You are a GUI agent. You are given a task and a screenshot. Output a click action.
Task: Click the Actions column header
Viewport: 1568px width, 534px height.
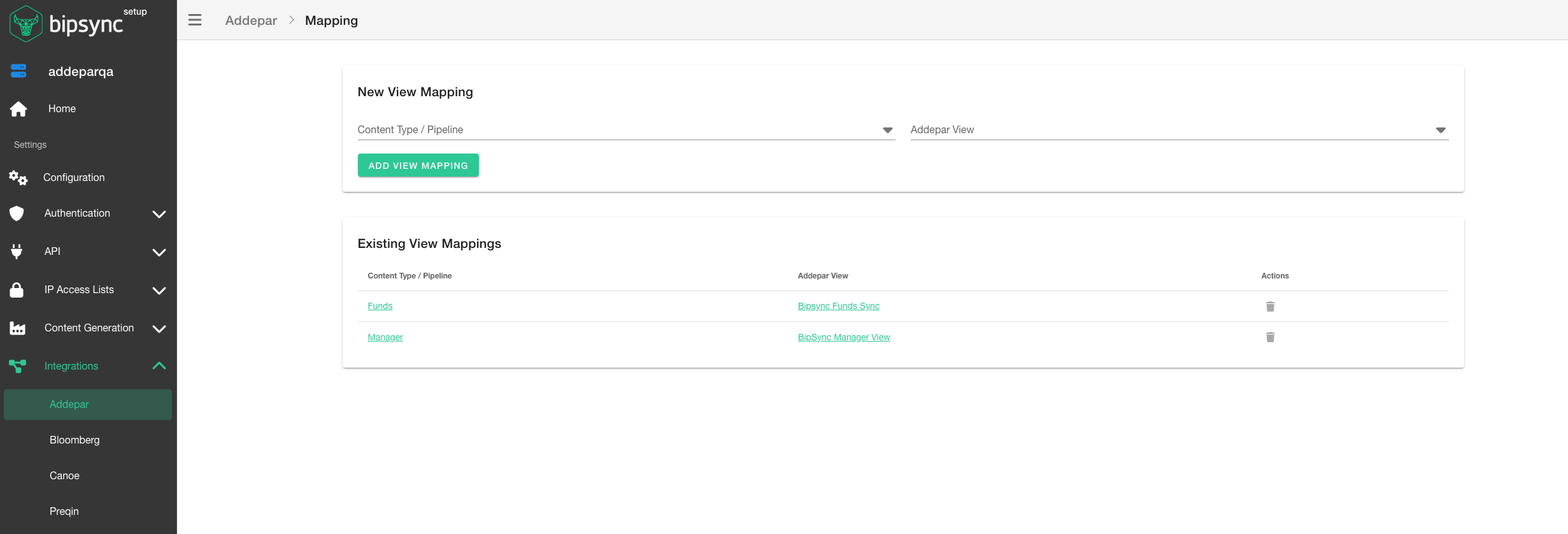coord(1274,276)
